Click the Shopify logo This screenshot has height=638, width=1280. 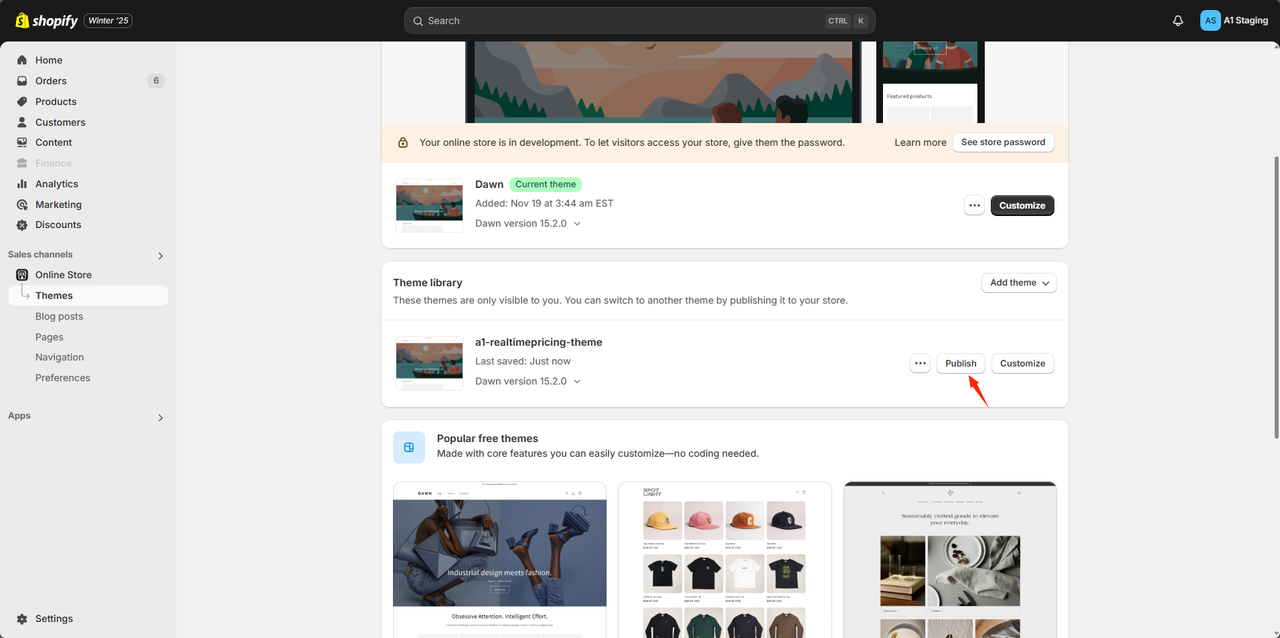tap(47, 20)
